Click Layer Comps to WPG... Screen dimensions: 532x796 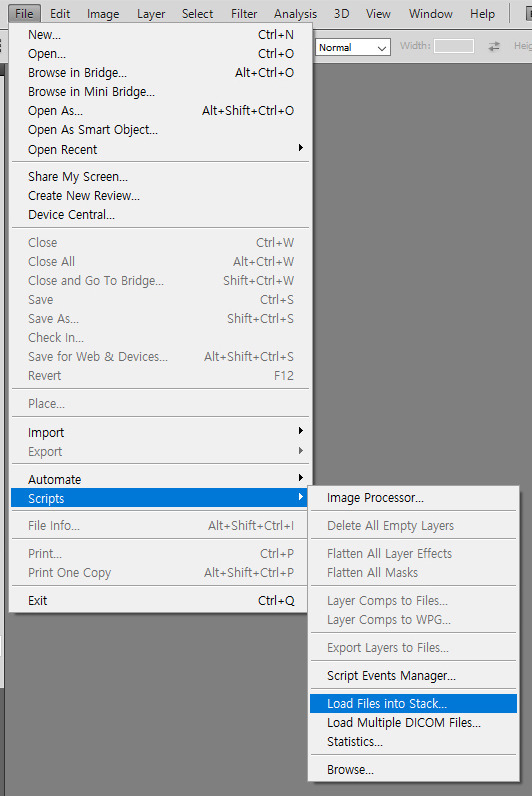click(414, 620)
